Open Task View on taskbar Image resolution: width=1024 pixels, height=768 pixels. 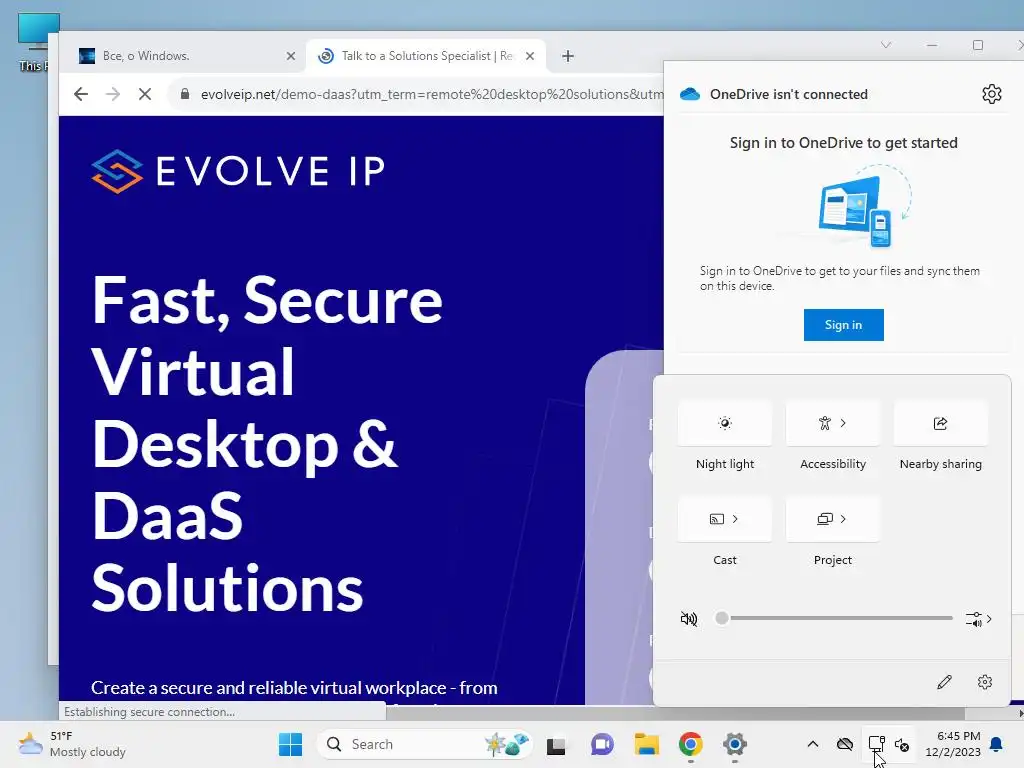(x=556, y=744)
